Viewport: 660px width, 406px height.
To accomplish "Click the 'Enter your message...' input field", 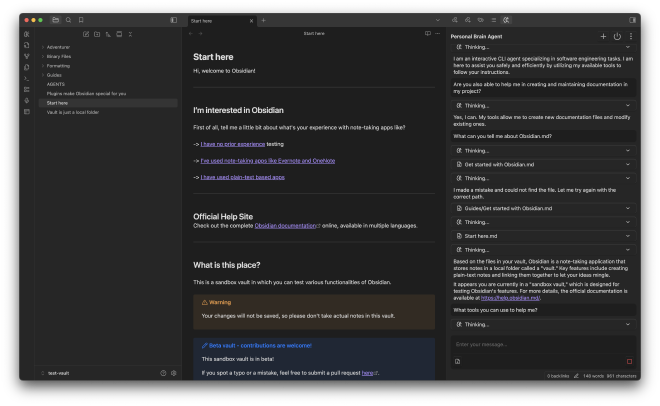I will (540, 345).
